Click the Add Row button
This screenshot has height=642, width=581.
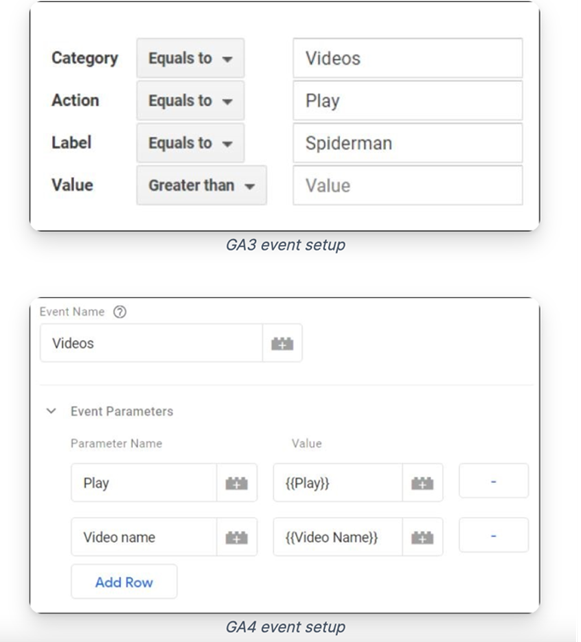pyautogui.click(x=124, y=581)
